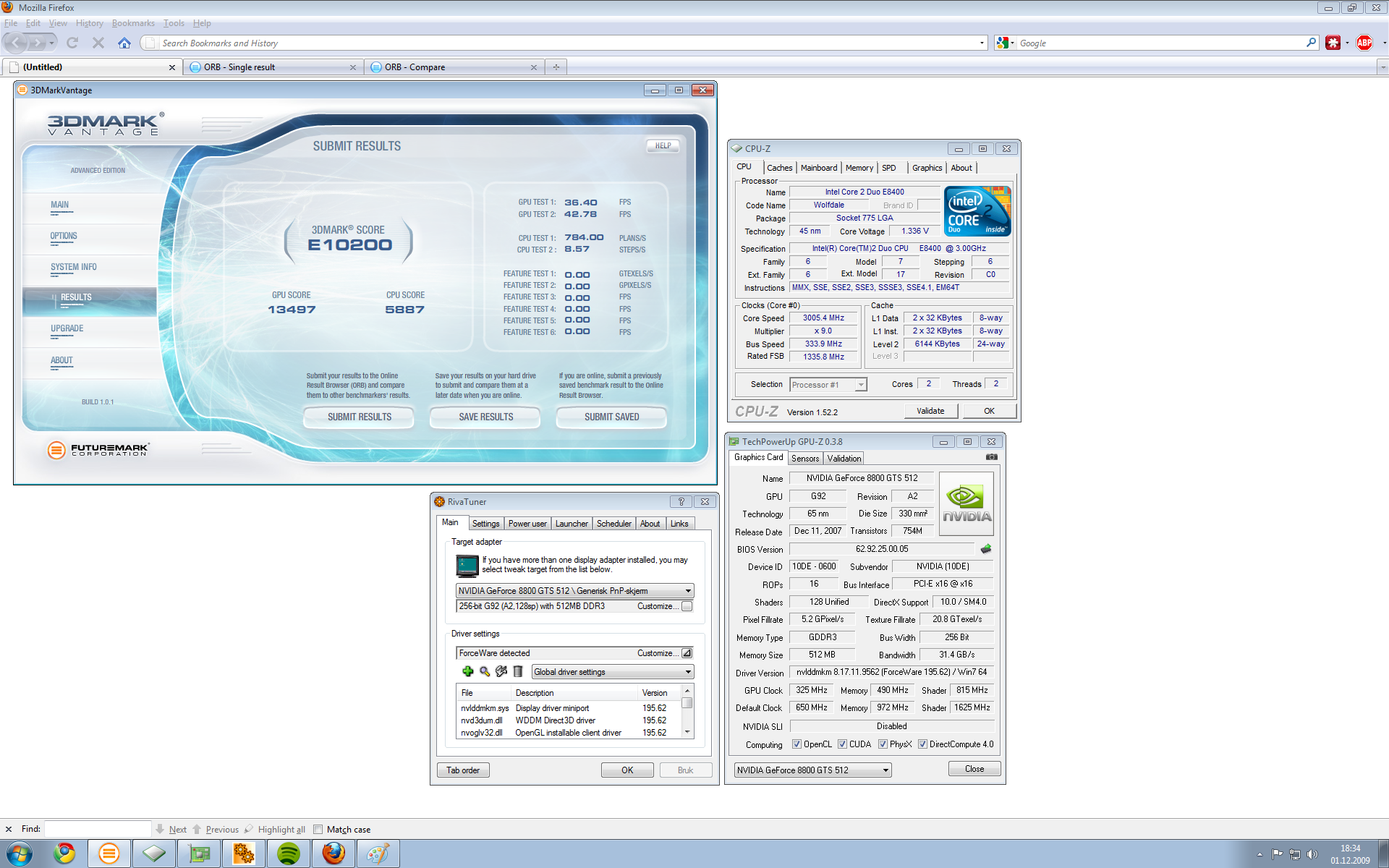Open the Firefox Bookmarks menu
This screenshot has height=868, width=1389.
point(133,23)
